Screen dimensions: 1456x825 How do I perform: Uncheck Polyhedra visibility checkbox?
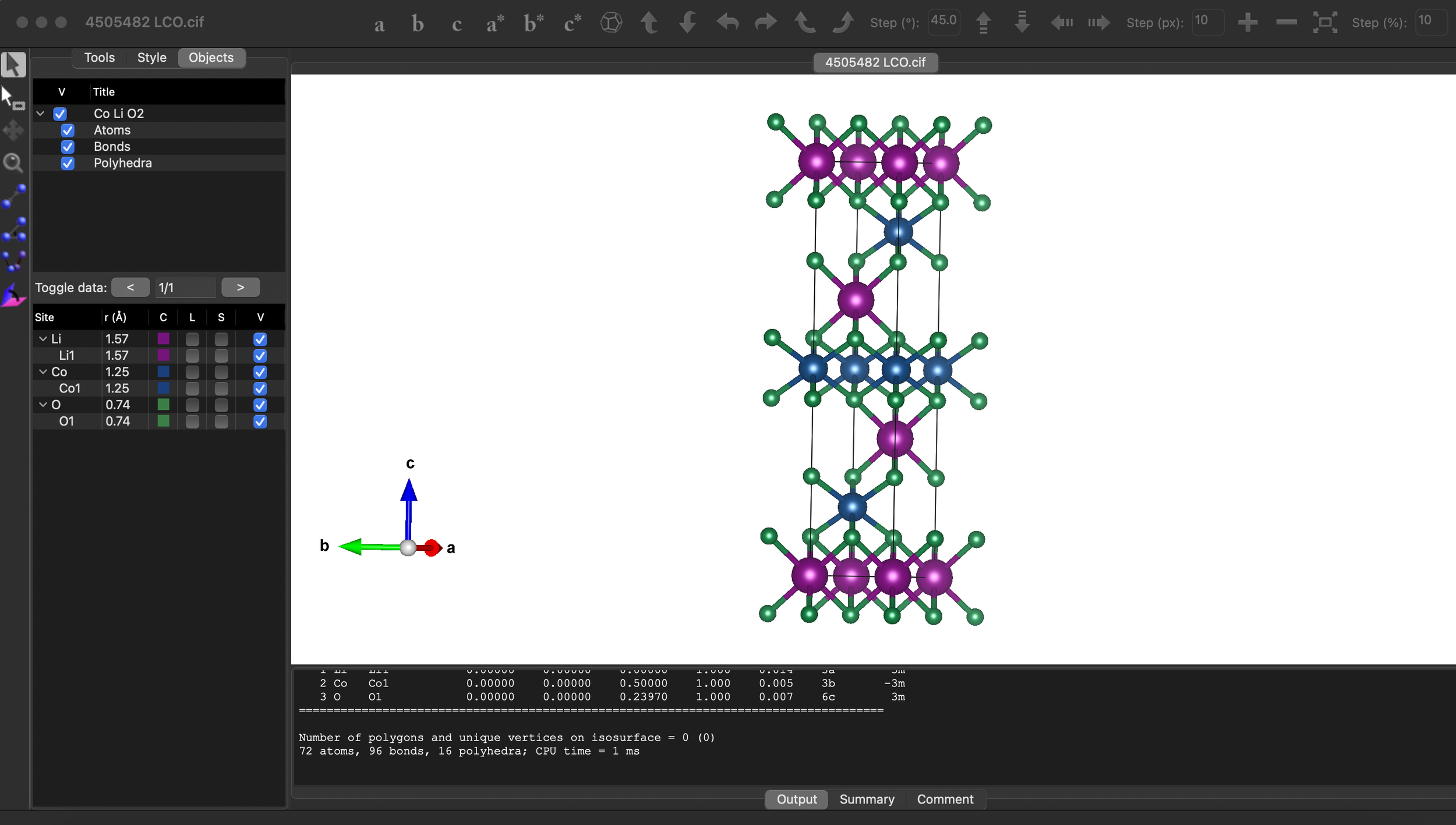(x=68, y=164)
